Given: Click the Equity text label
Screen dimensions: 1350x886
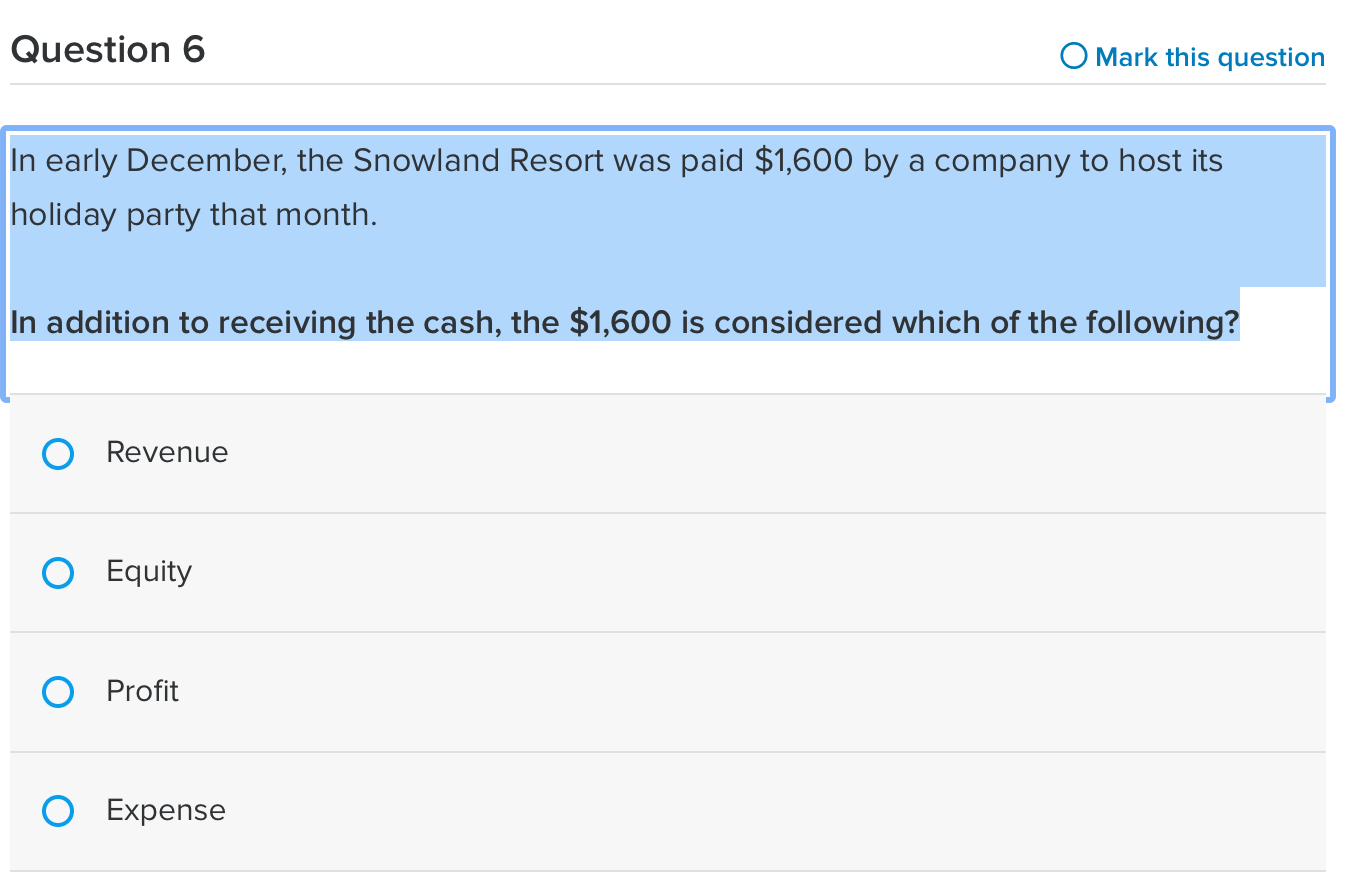Looking at the screenshot, I should coord(148,571).
